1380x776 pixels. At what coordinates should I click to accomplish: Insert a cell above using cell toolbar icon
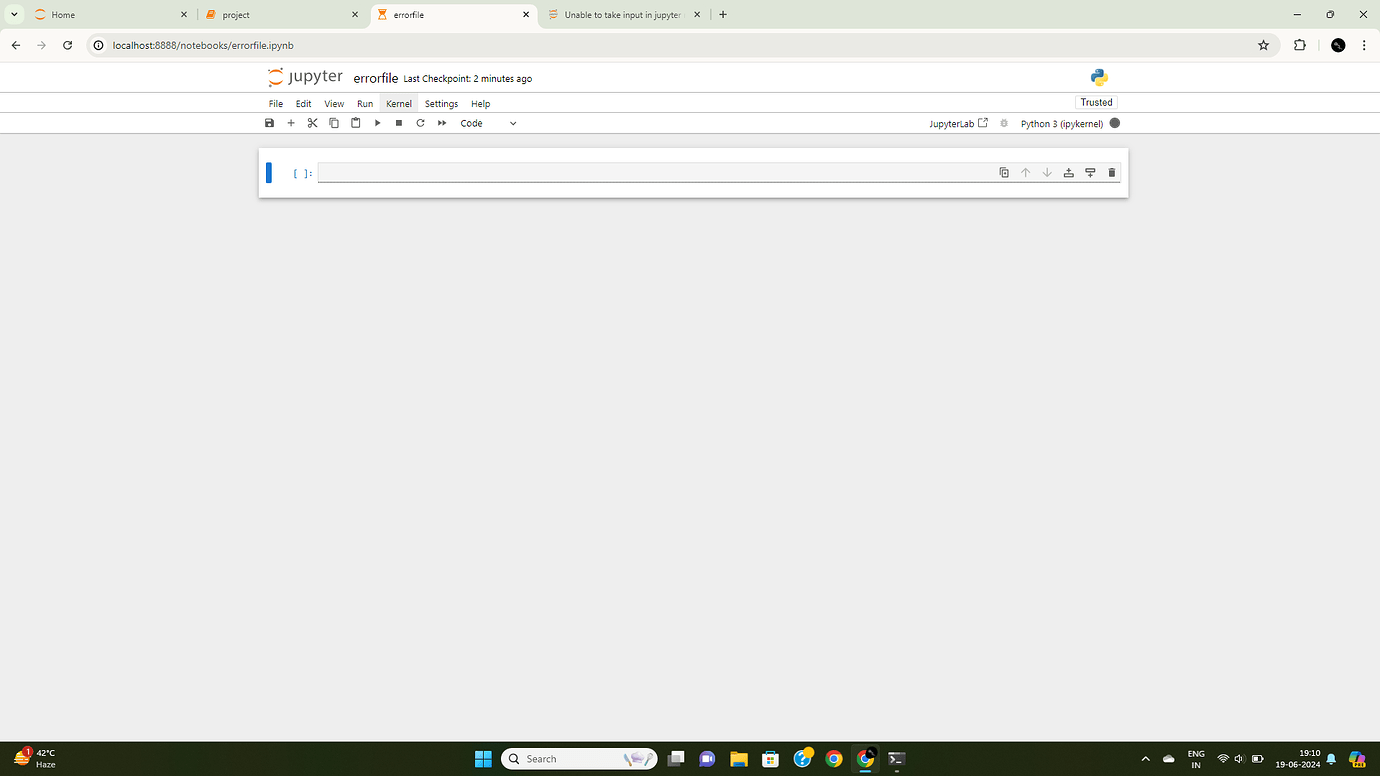pos(1068,173)
